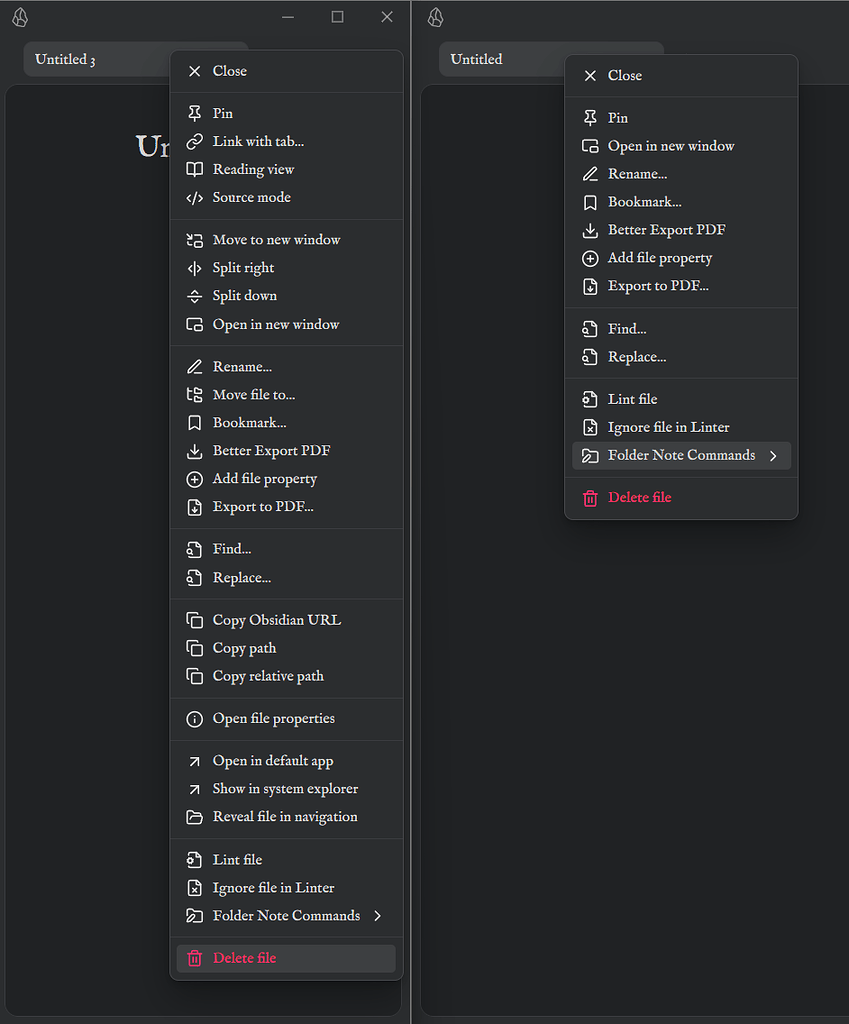Choose Ignore file in Linter in the left menu
Viewport: 849px width, 1024px height.
click(x=286, y=888)
